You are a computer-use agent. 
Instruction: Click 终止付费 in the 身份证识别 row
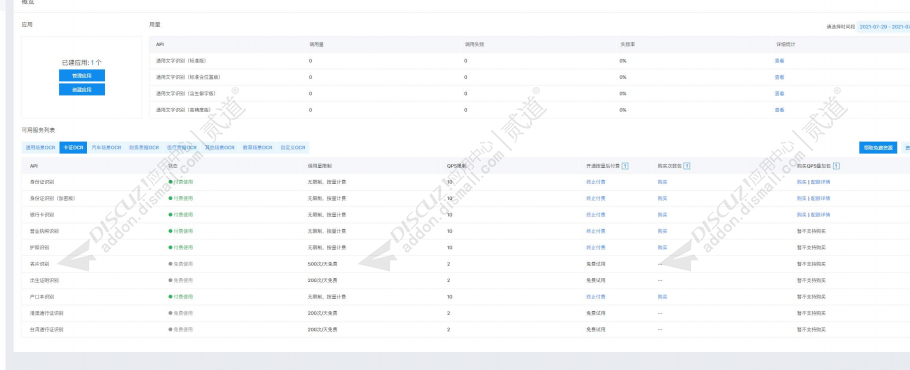tap(595, 182)
